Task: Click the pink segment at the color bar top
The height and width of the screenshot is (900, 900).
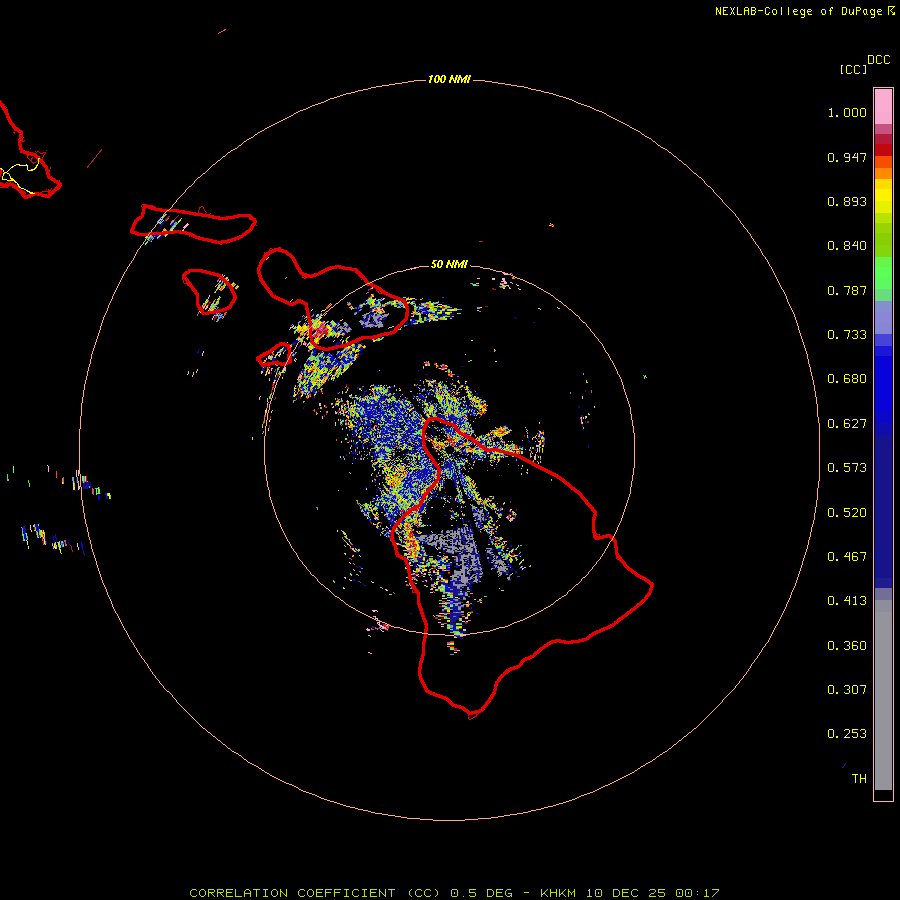Action: 883,107
